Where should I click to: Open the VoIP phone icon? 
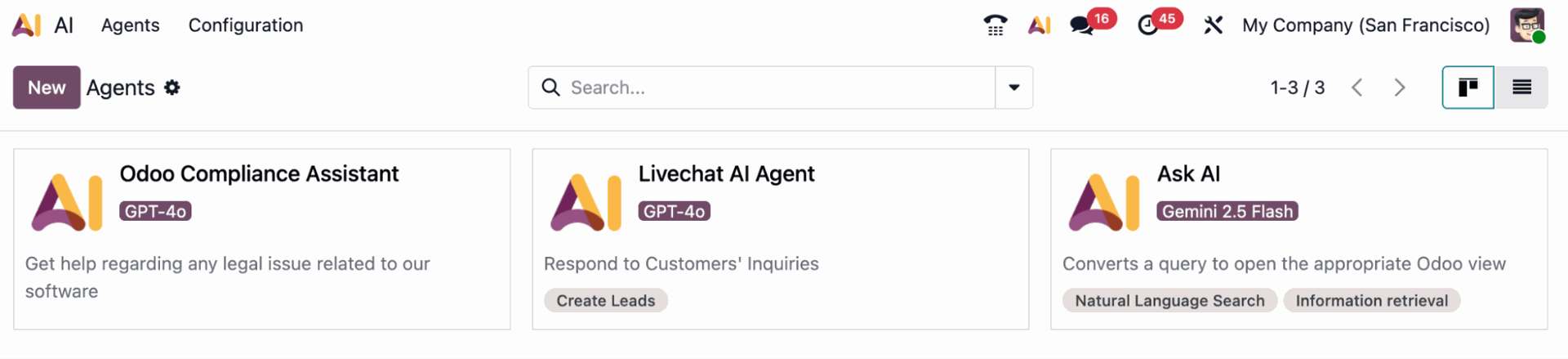[x=995, y=25]
